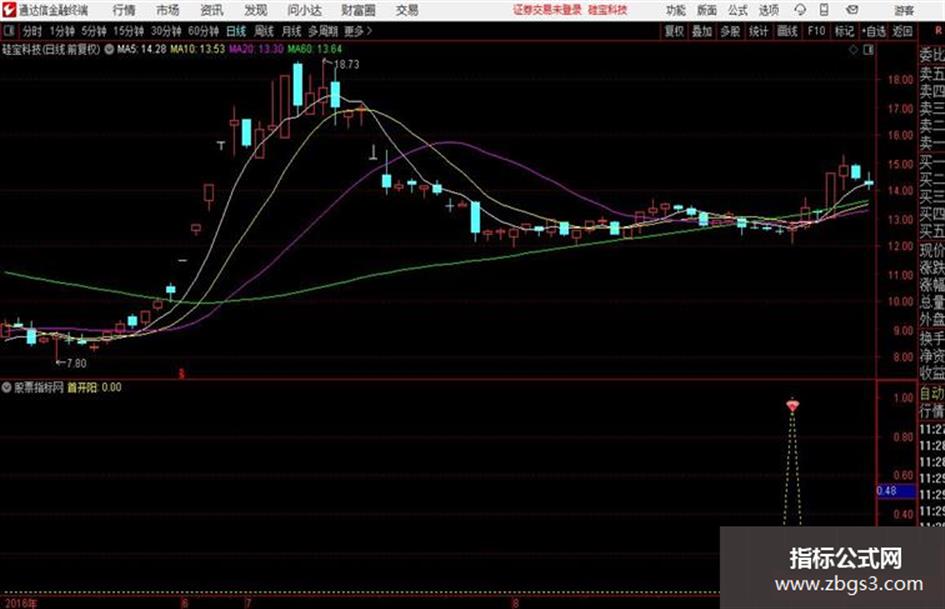This screenshot has width=945, height=609.
Task: Switch to 30分钟 timeframe
Action: pyautogui.click(x=166, y=31)
